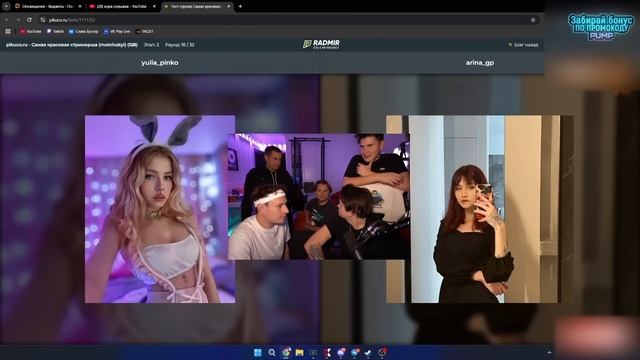This screenshot has height=360, width=640.
Task: Open the Windows Start menu
Action: pos(258,352)
